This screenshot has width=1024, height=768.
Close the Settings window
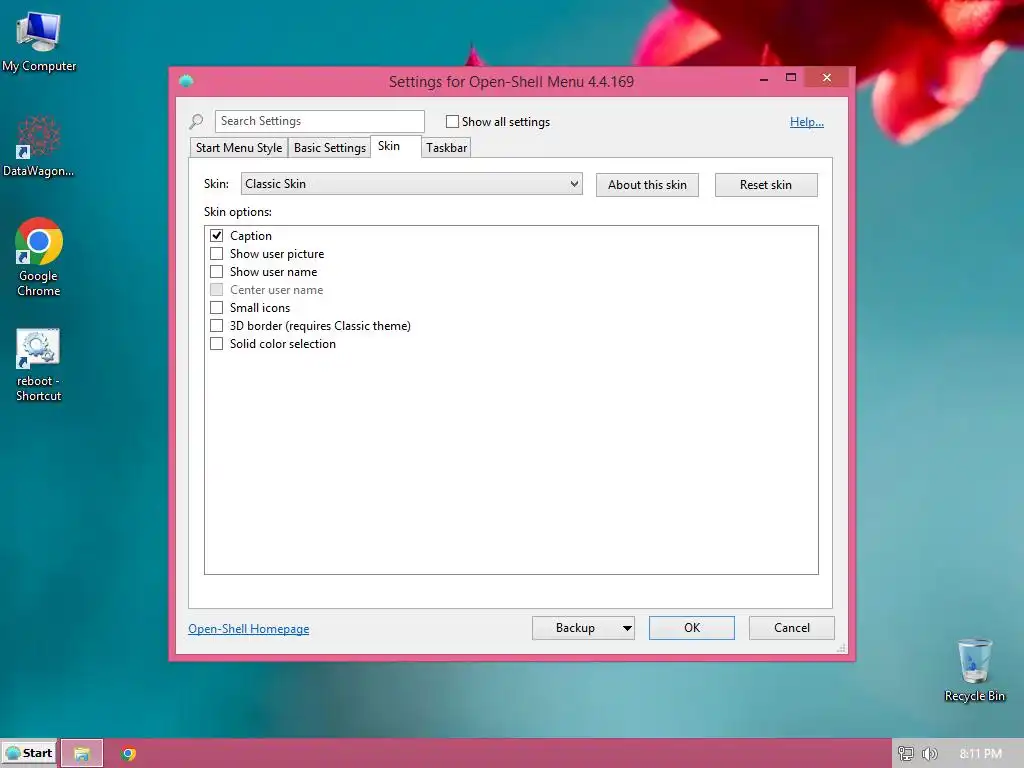coord(827,78)
